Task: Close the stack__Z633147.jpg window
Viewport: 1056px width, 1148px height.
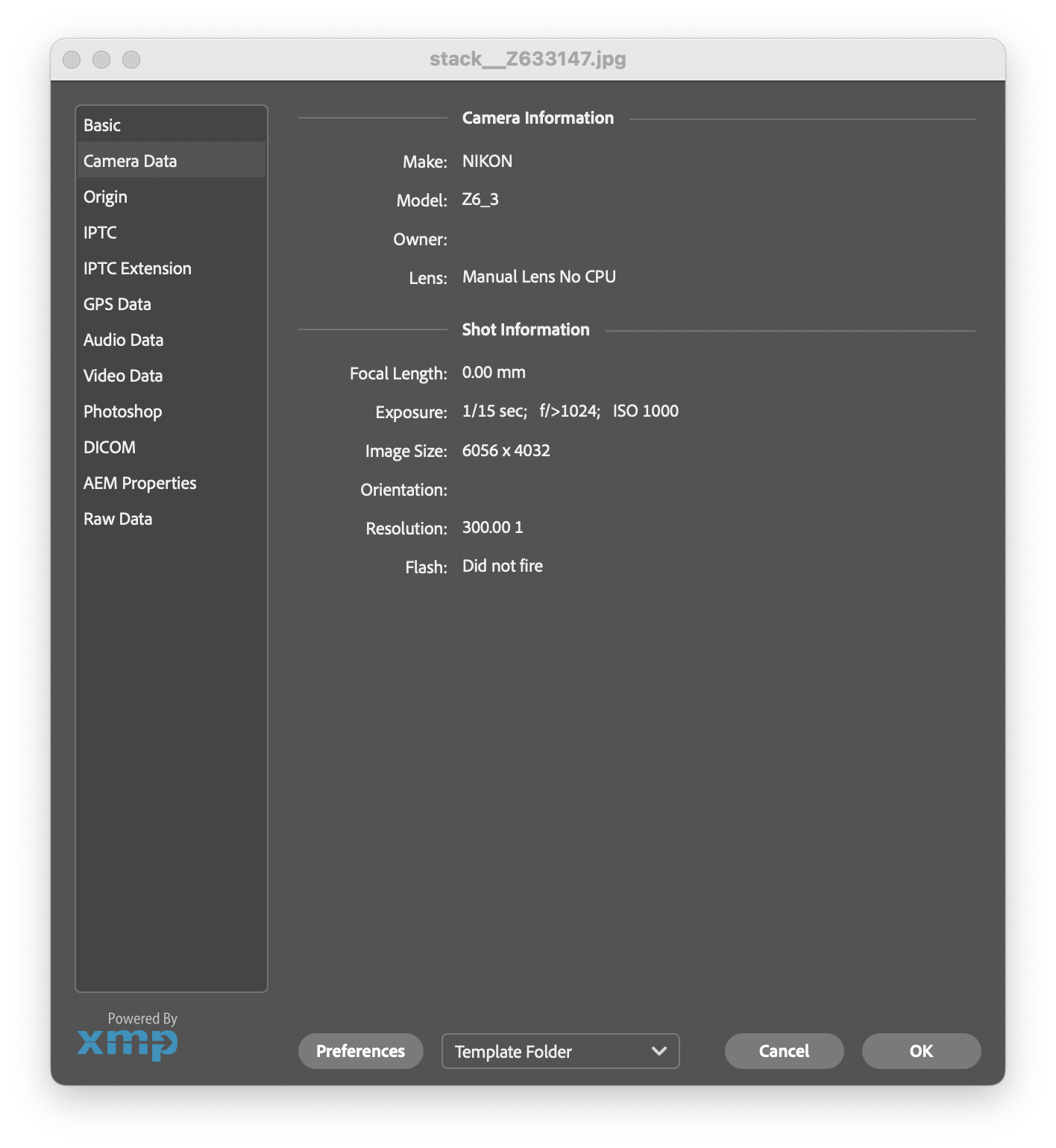Action: click(x=72, y=59)
